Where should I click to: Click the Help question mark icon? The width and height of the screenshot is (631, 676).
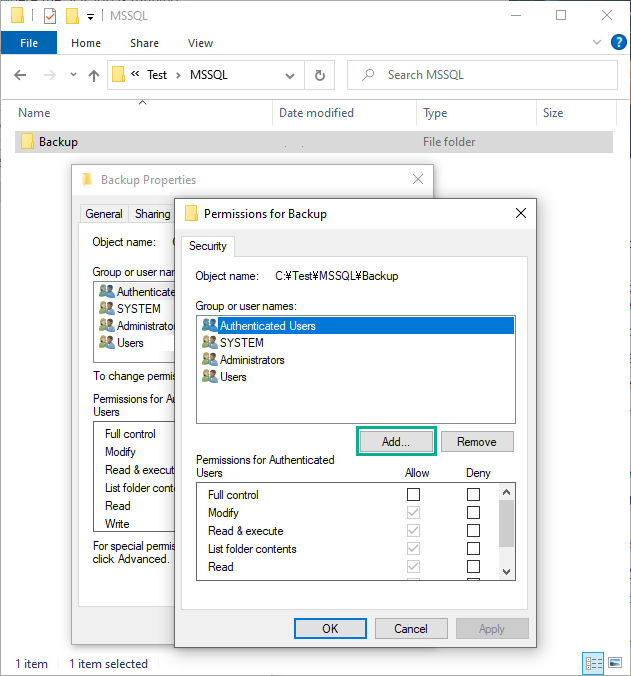point(620,43)
